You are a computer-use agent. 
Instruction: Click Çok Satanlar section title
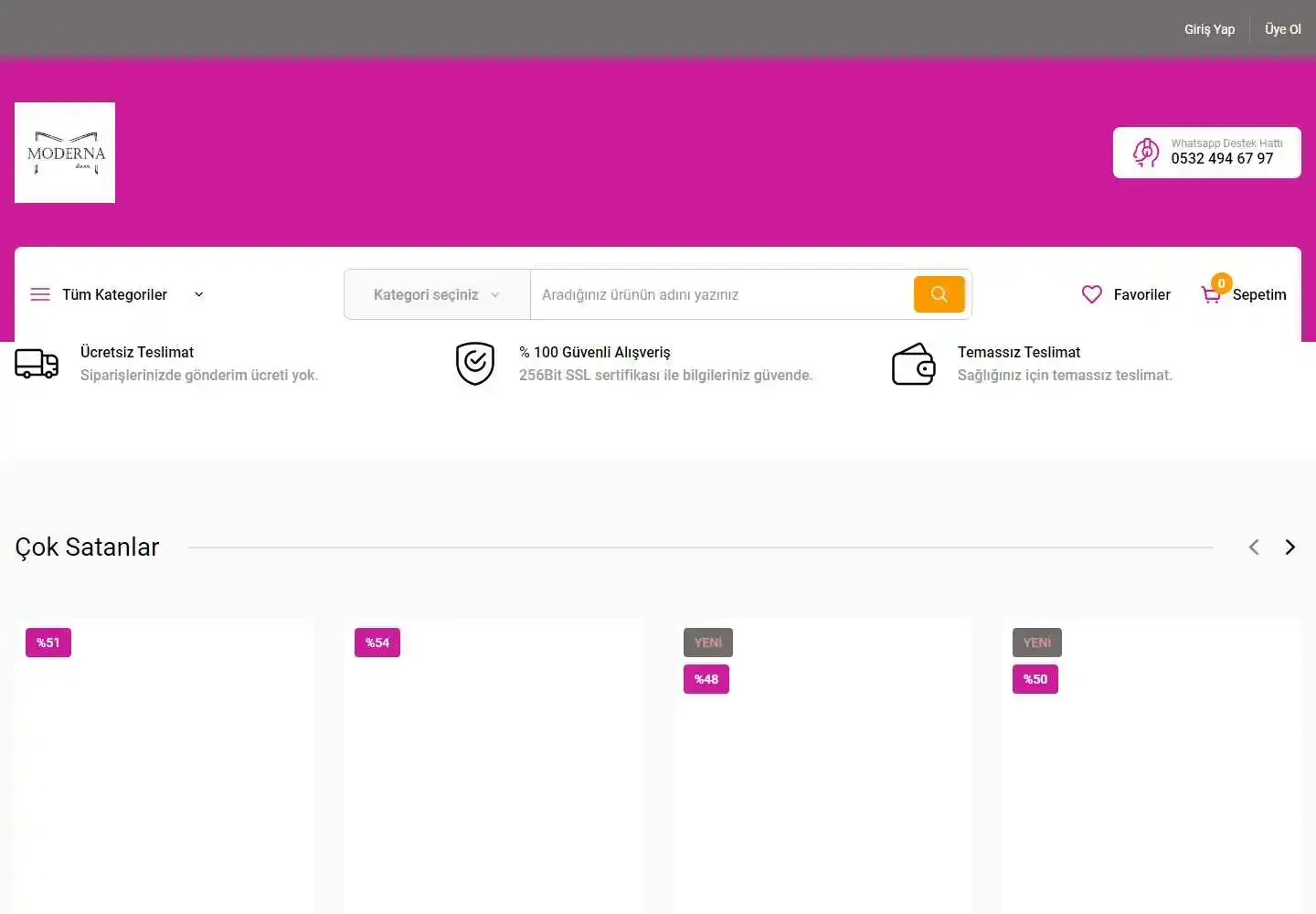(87, 547)
